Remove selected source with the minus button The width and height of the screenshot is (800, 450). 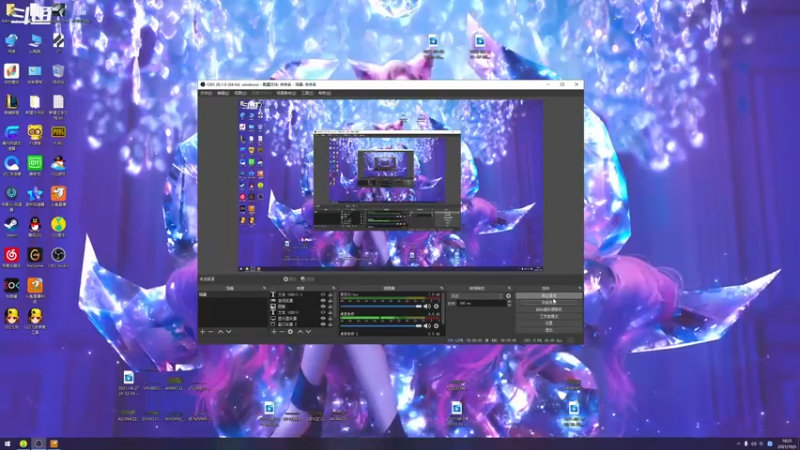click(x=282, y=332)
